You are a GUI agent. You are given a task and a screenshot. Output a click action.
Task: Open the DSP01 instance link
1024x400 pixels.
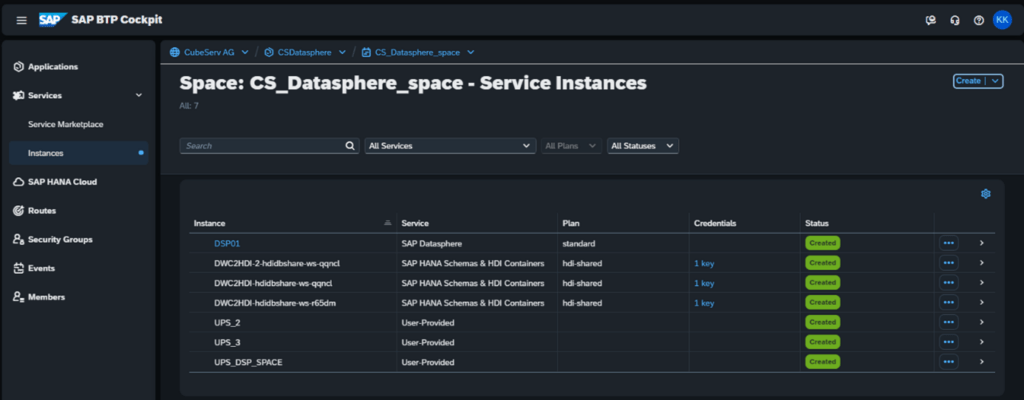(x=227, y=243)
